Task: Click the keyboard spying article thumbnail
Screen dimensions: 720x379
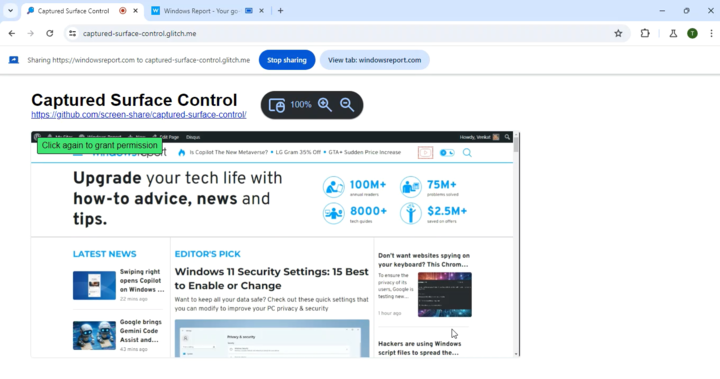Action: pyautogui.click(x=444, y=294)
